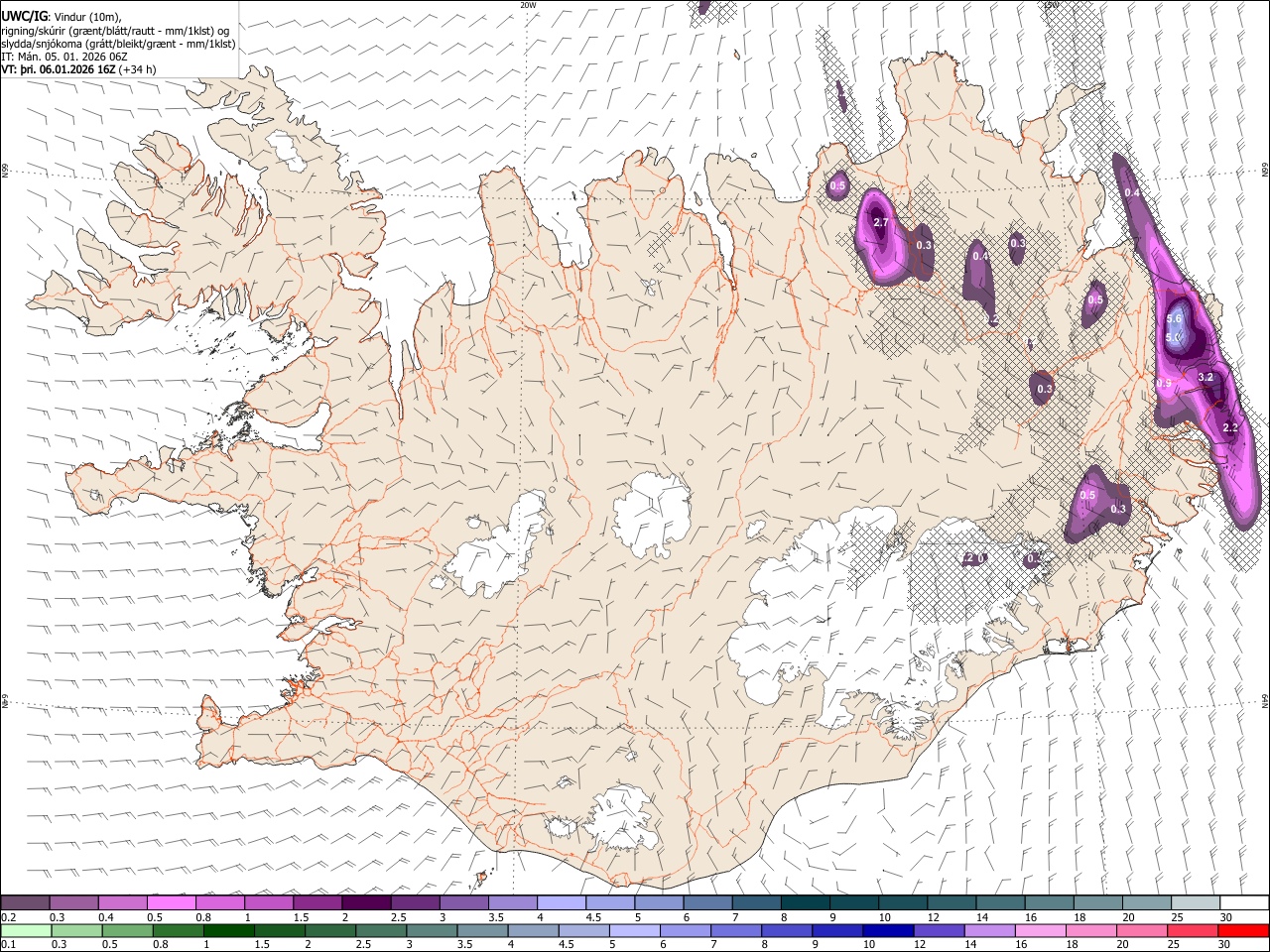Click the 'UWC/IG: Vindur (10m)' title line
Viewport: 1270px width, 952px height.
pos(62,17)
